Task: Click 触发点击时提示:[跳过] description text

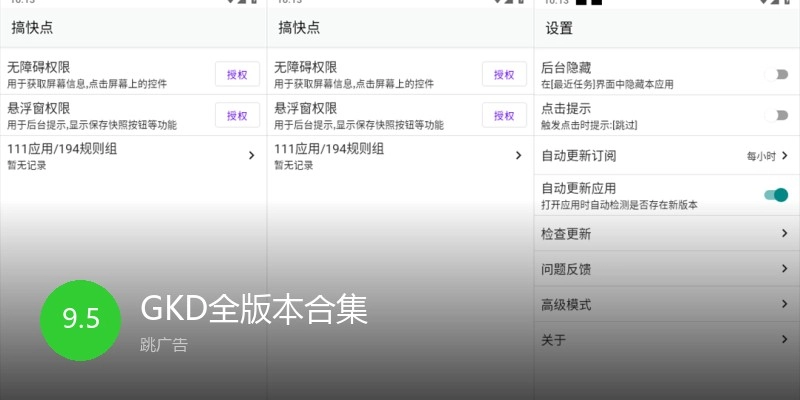Action: [x=589, y=125]
